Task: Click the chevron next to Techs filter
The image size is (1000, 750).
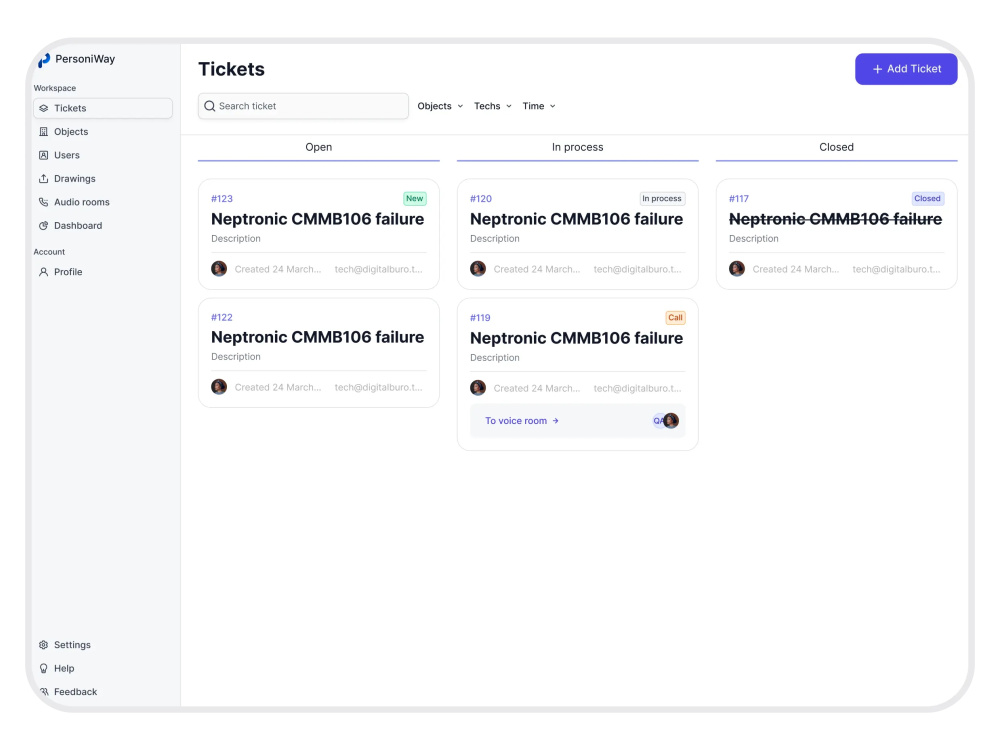Action: tap(509, 107)
